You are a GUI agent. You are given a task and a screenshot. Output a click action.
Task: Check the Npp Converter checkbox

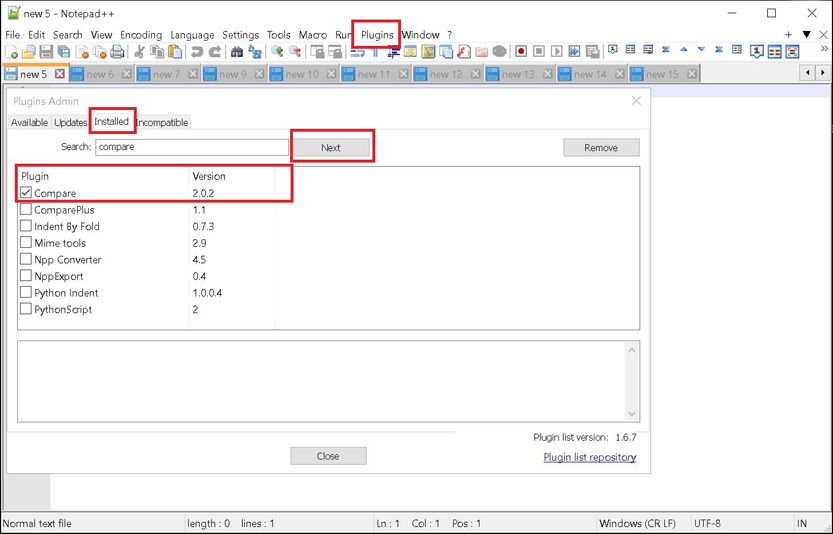pyautogui.click(x=26, y=259)
